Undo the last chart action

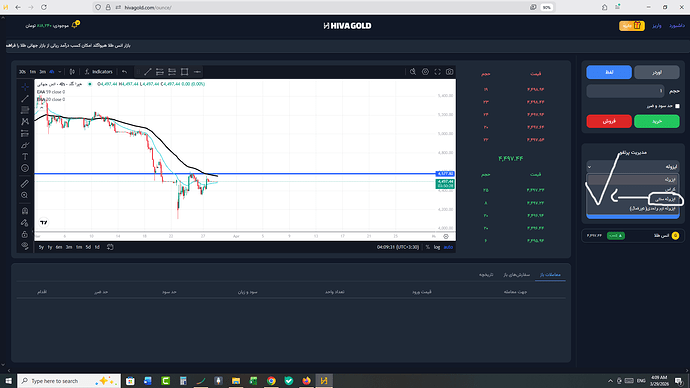pos(125,72)
